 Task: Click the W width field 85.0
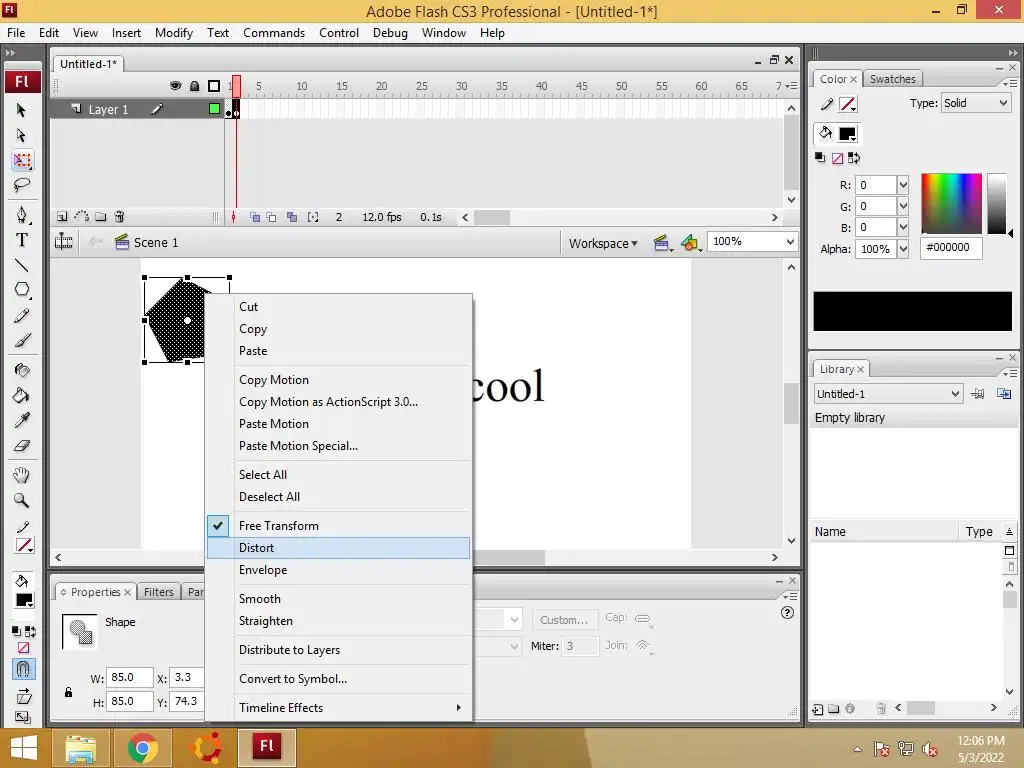130,677
